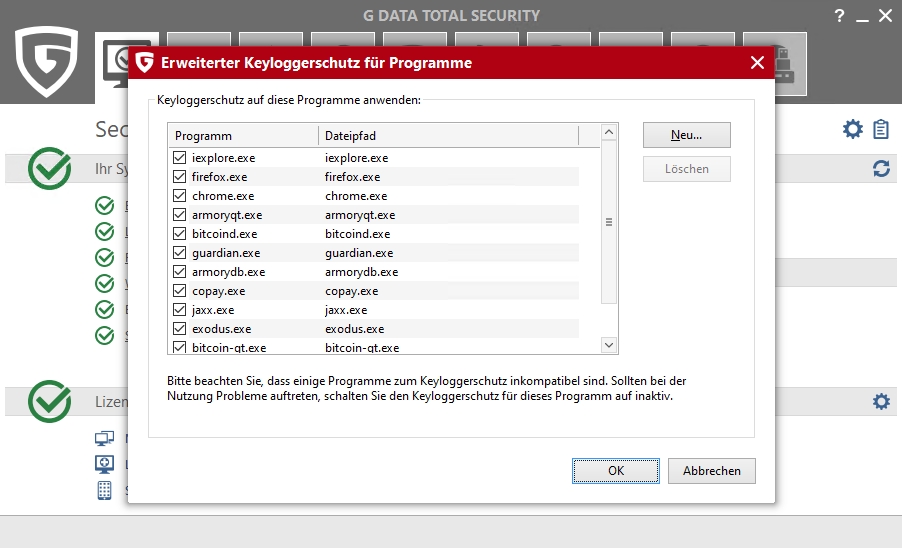Click the monitor with plus icon
This screenshot has width=902, height=548.
[x=104, y=464]
